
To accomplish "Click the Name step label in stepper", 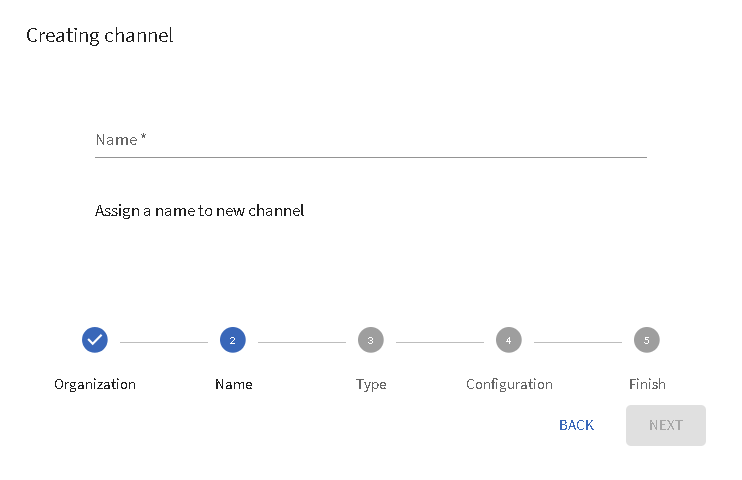I will click(233, 384).
